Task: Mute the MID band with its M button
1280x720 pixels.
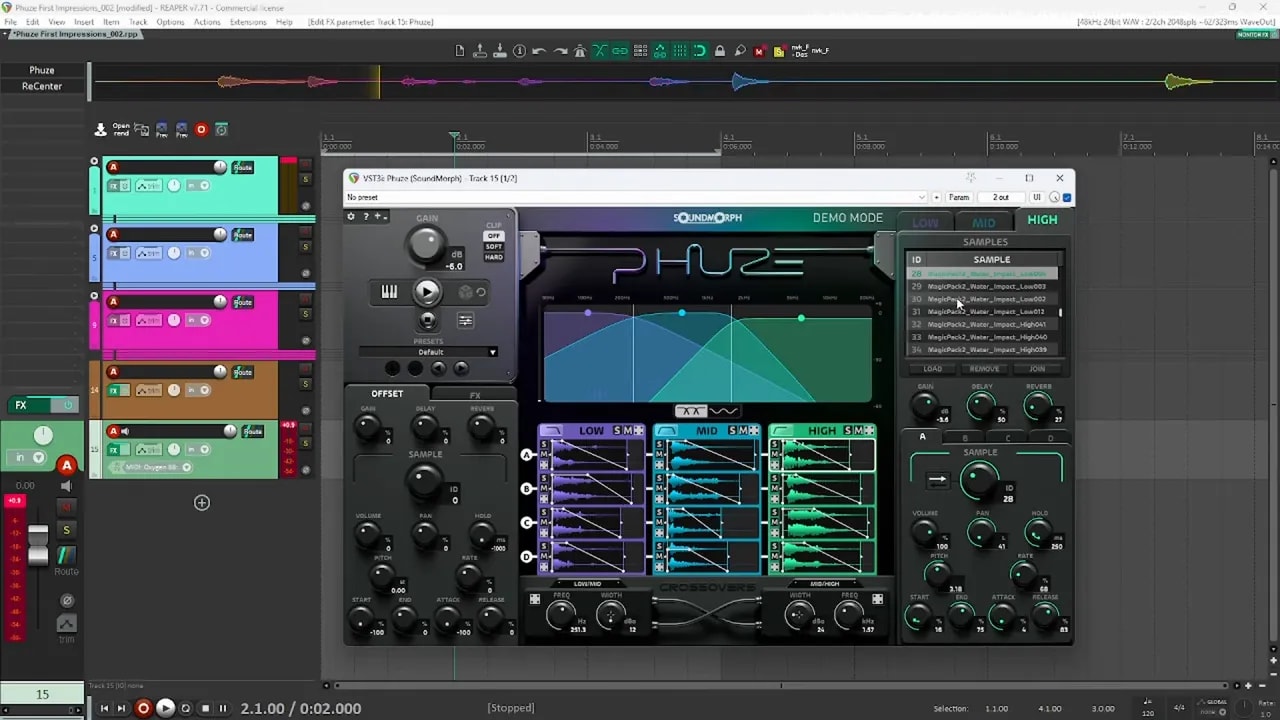Action: pos(742,431)
